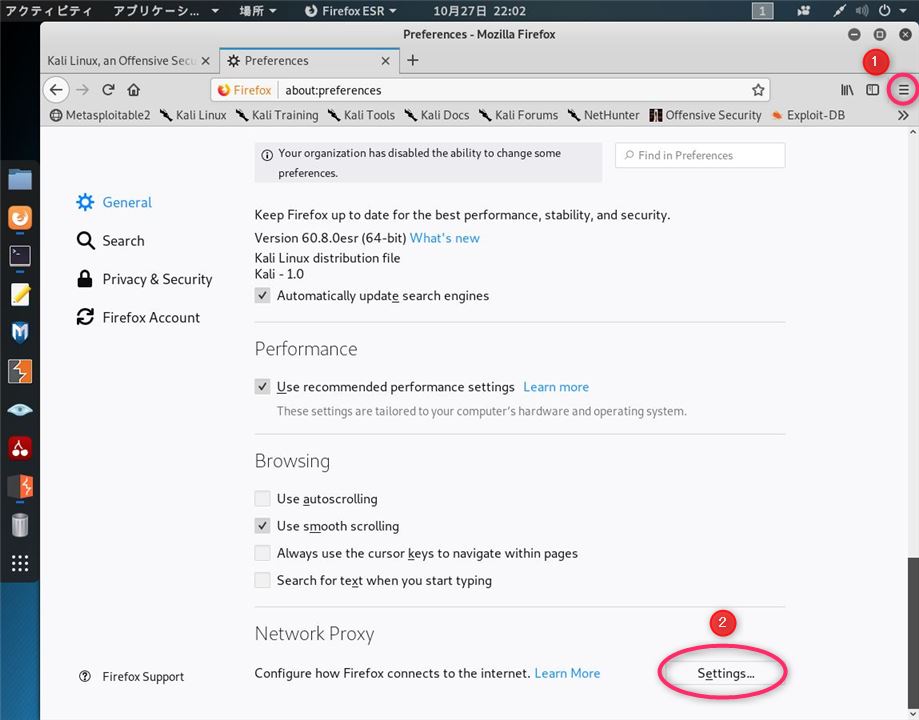Open the Files folder icon in the dock
Screen dimensions: 919x720
20,179
